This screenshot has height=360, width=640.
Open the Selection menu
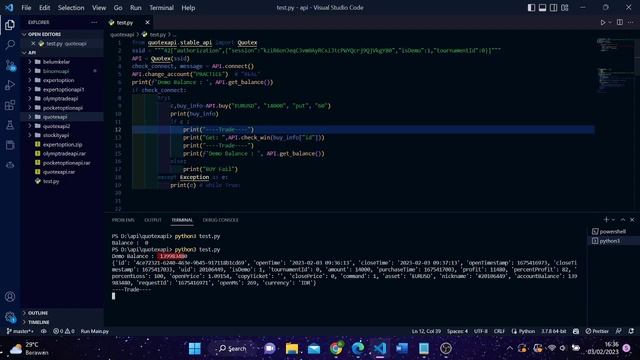click(71, 7)
